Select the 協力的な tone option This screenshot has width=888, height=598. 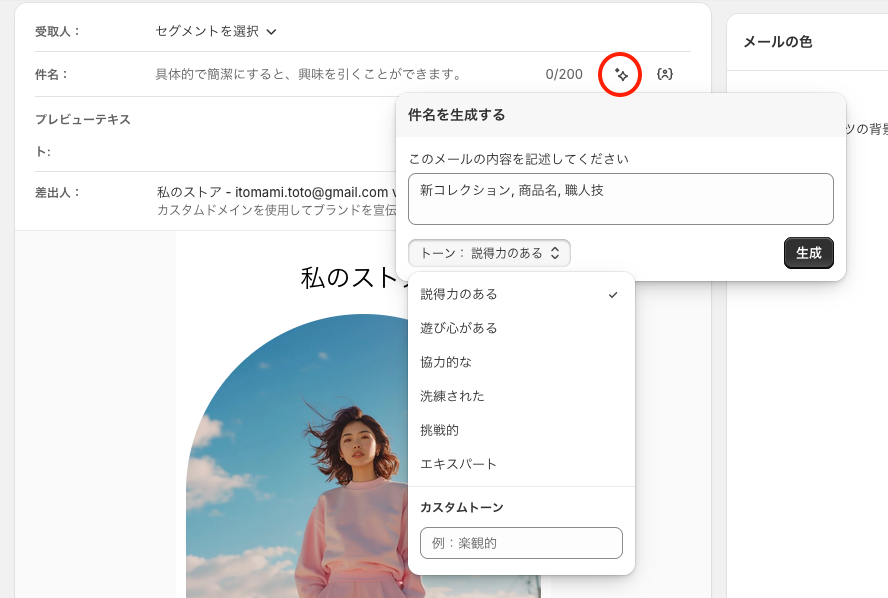coord(521,362)
